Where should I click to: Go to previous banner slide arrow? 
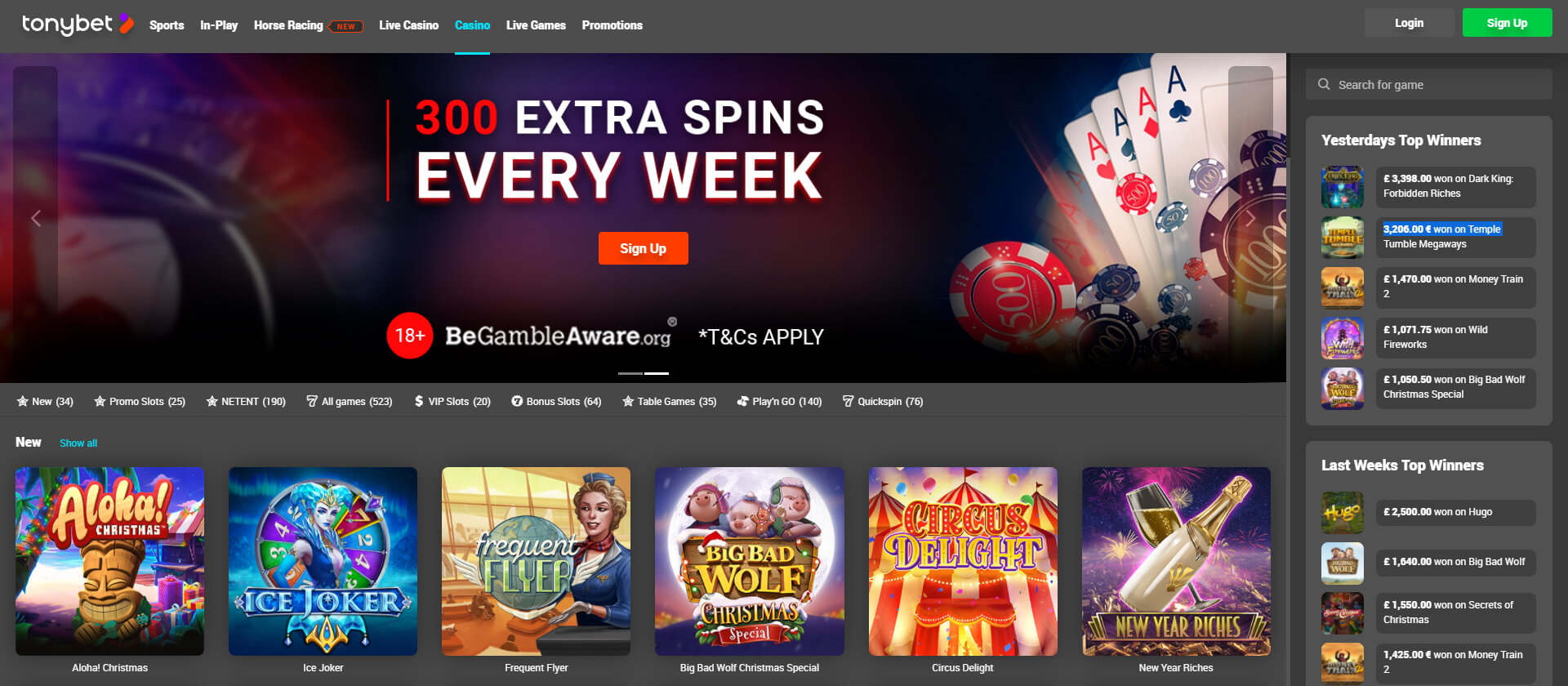click(x=36, y=218)
